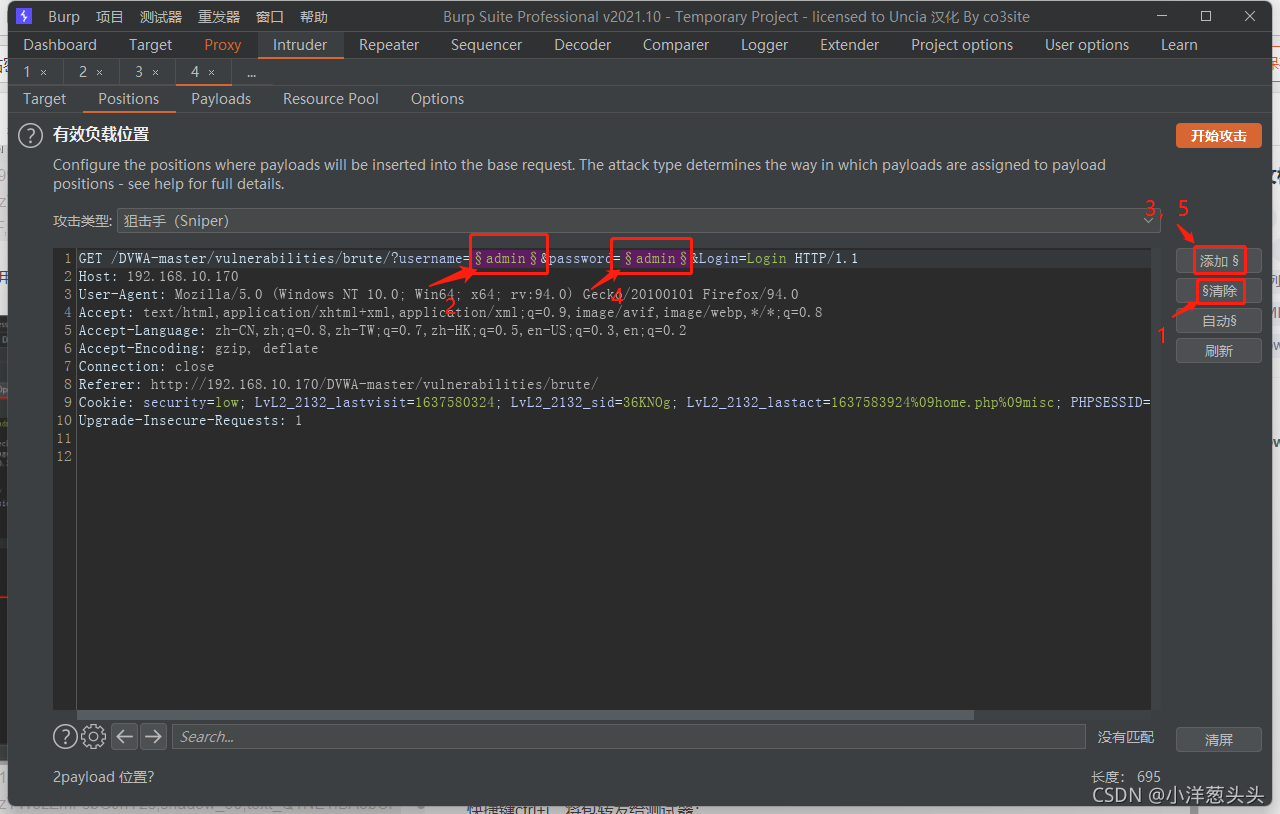Screen dimensions: 1280x814
Task: Switch to the Sequencer tab
Action: pyautogui.click(x=488, y=45)
